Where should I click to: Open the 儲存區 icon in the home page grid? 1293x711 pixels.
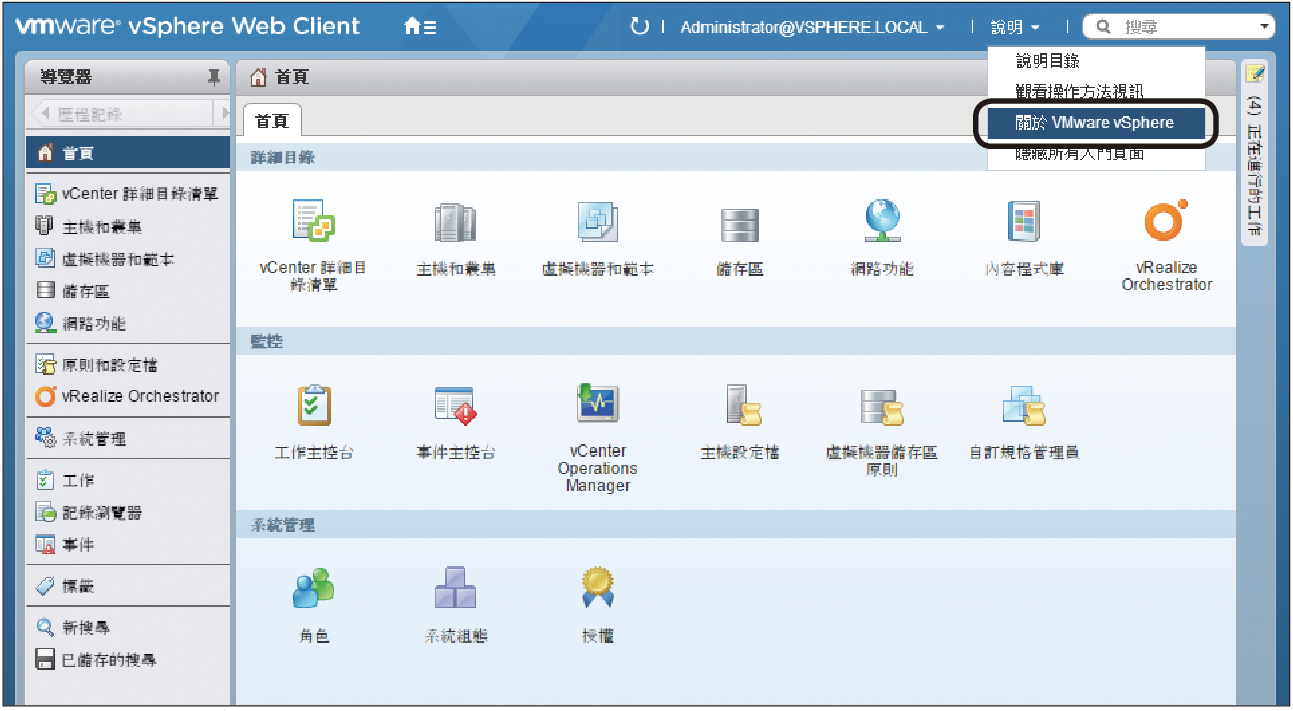click(740, 224)
